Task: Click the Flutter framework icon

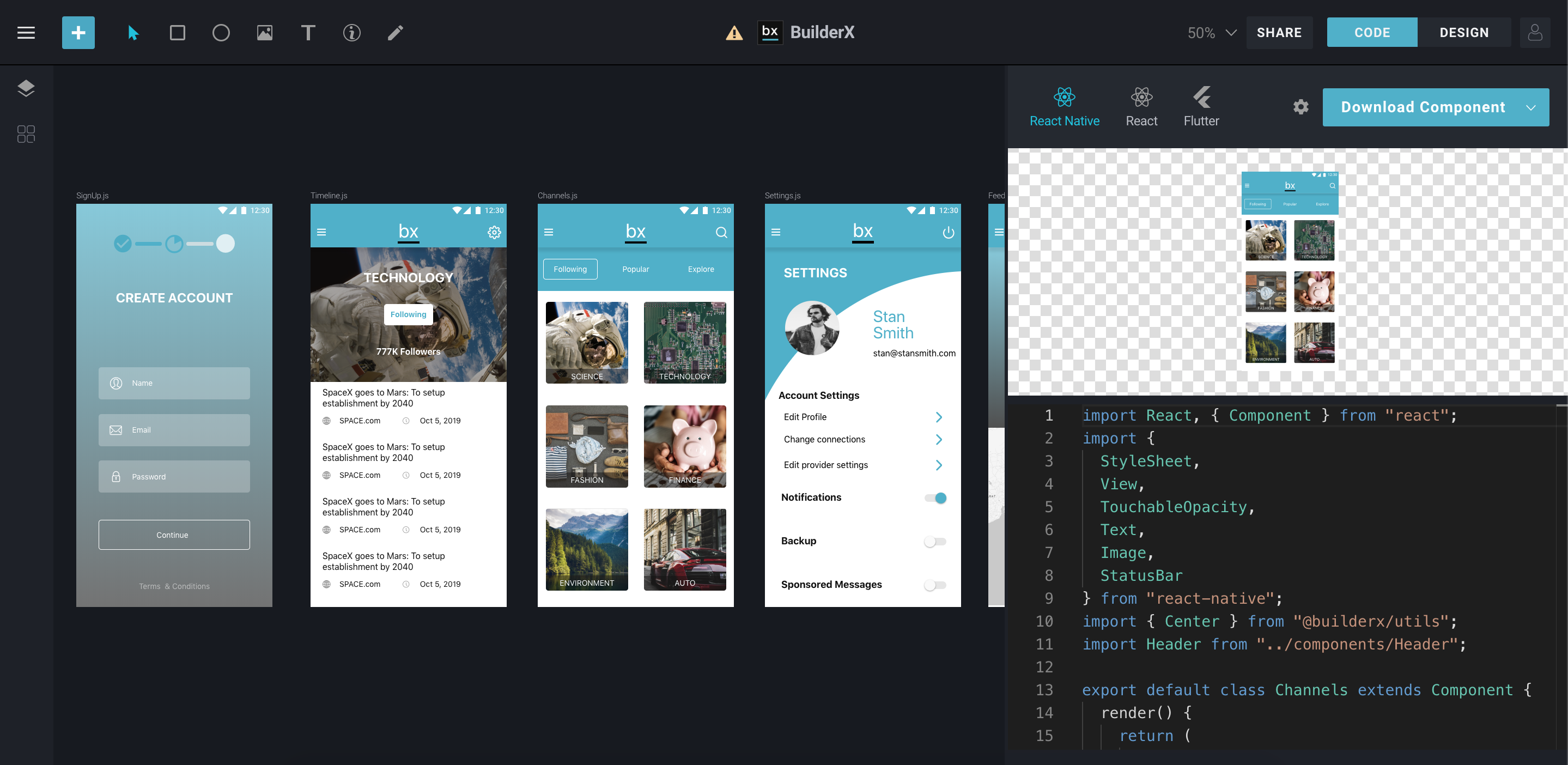Action: click(x=1200, y=98)
